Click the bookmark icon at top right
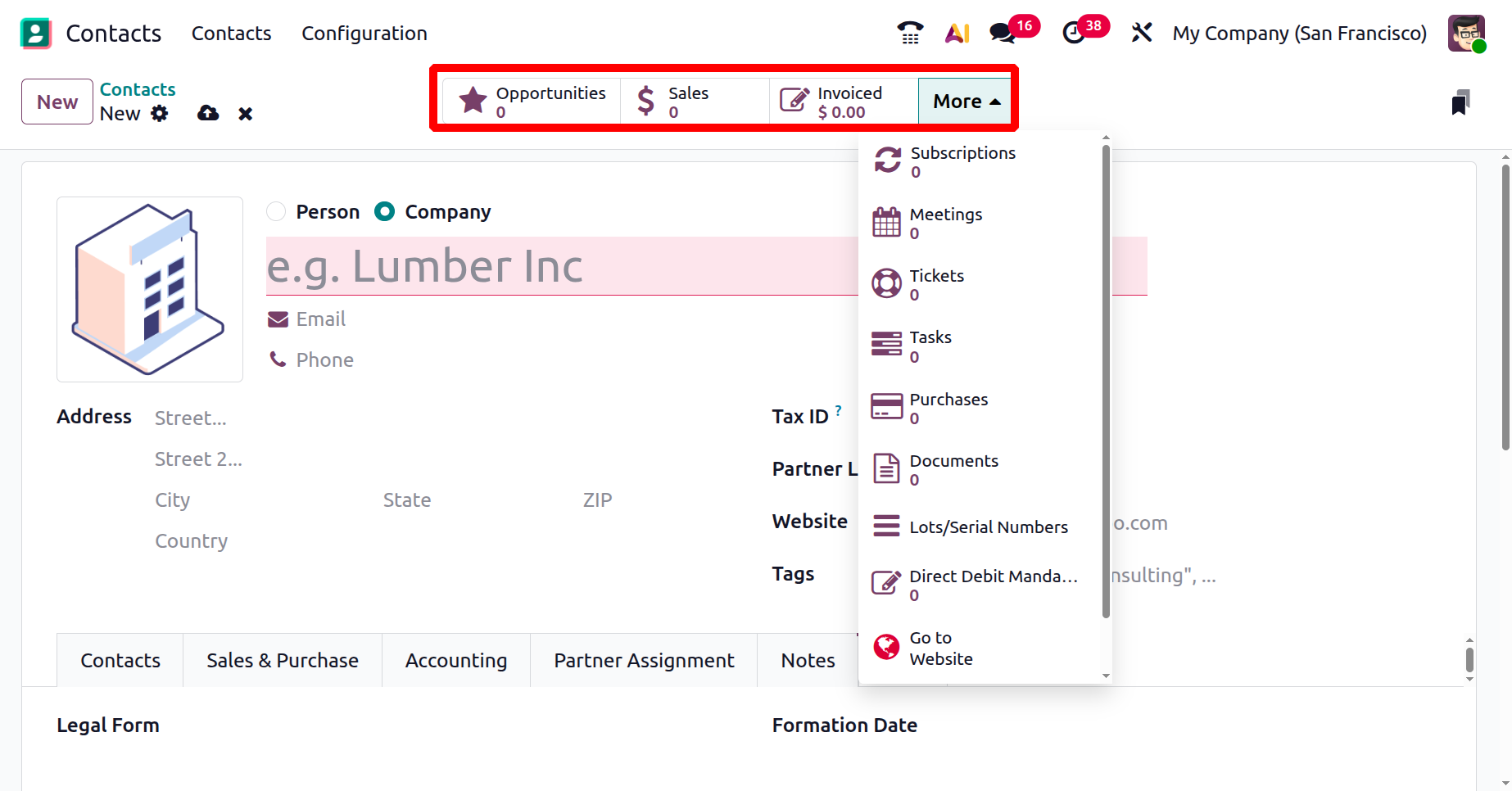This screenshot has height=791, width=1512. point(1460,102)
